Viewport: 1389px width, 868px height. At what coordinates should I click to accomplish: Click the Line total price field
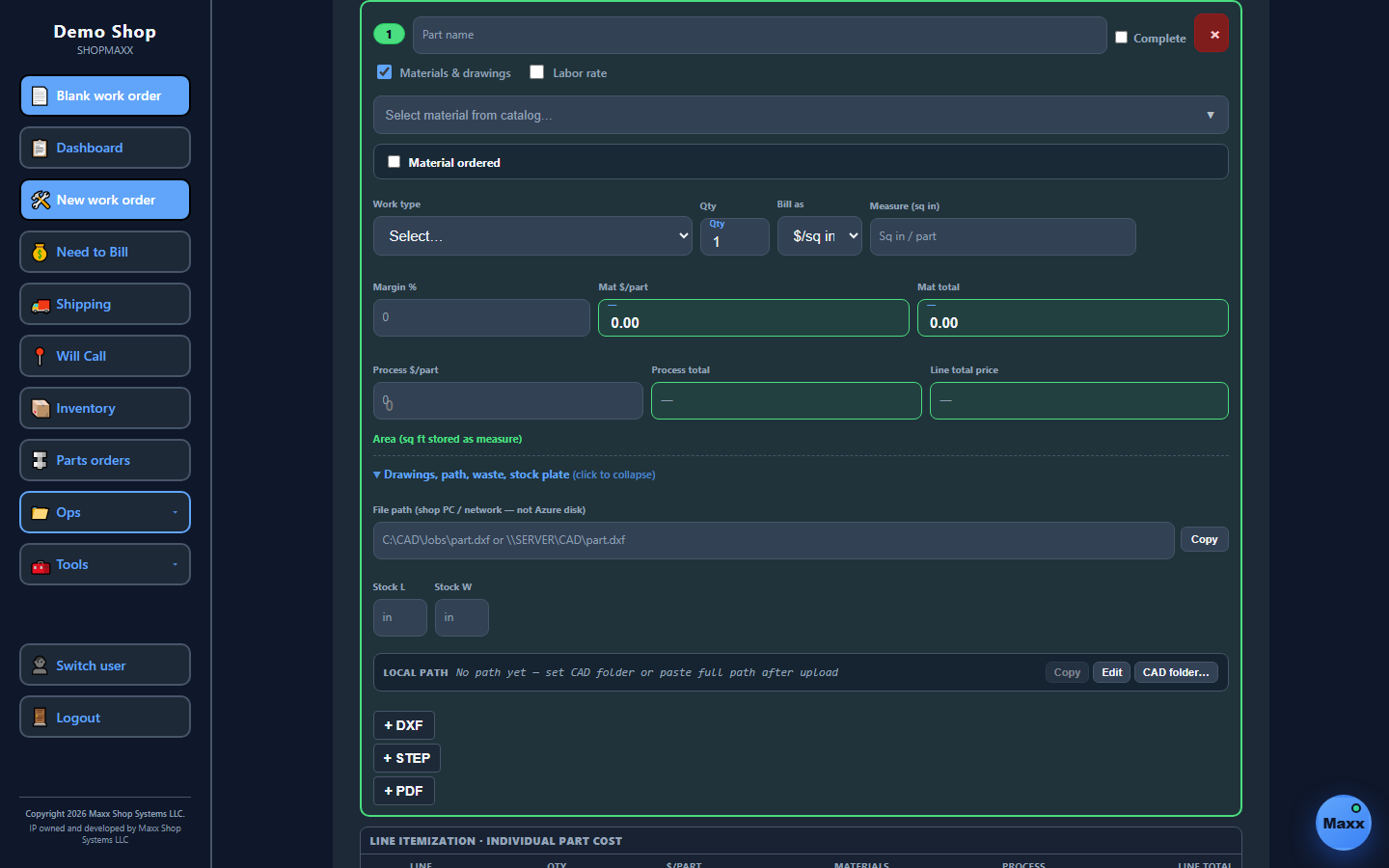[x=1078, y=400]
